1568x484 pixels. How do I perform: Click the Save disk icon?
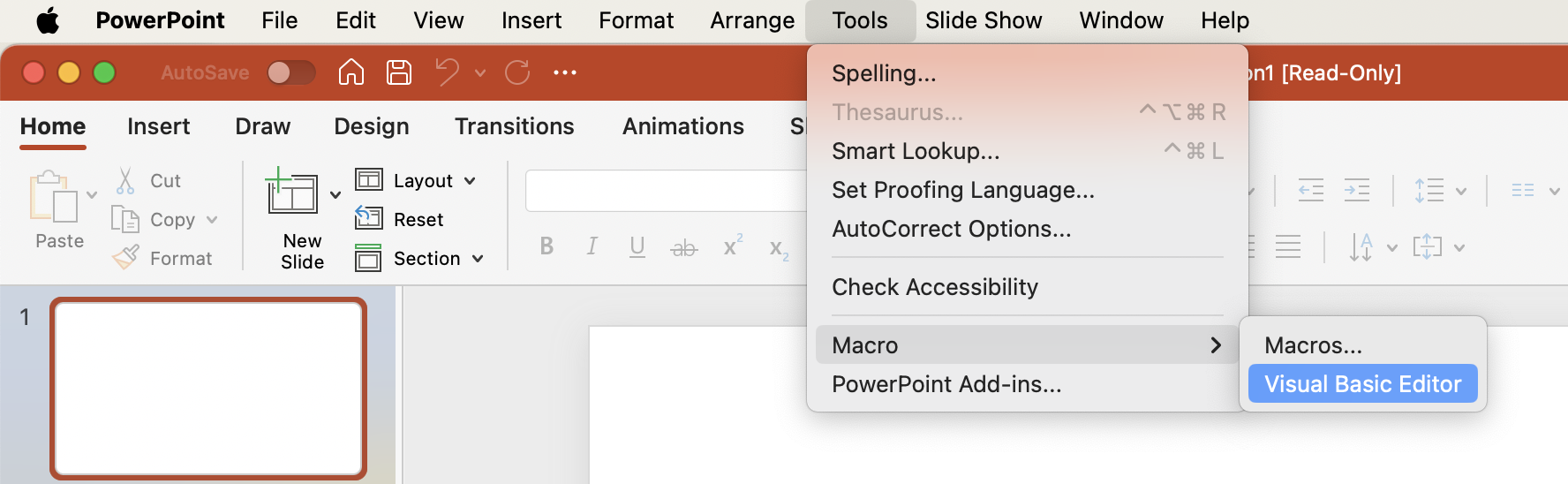click(x=399, y=72)
